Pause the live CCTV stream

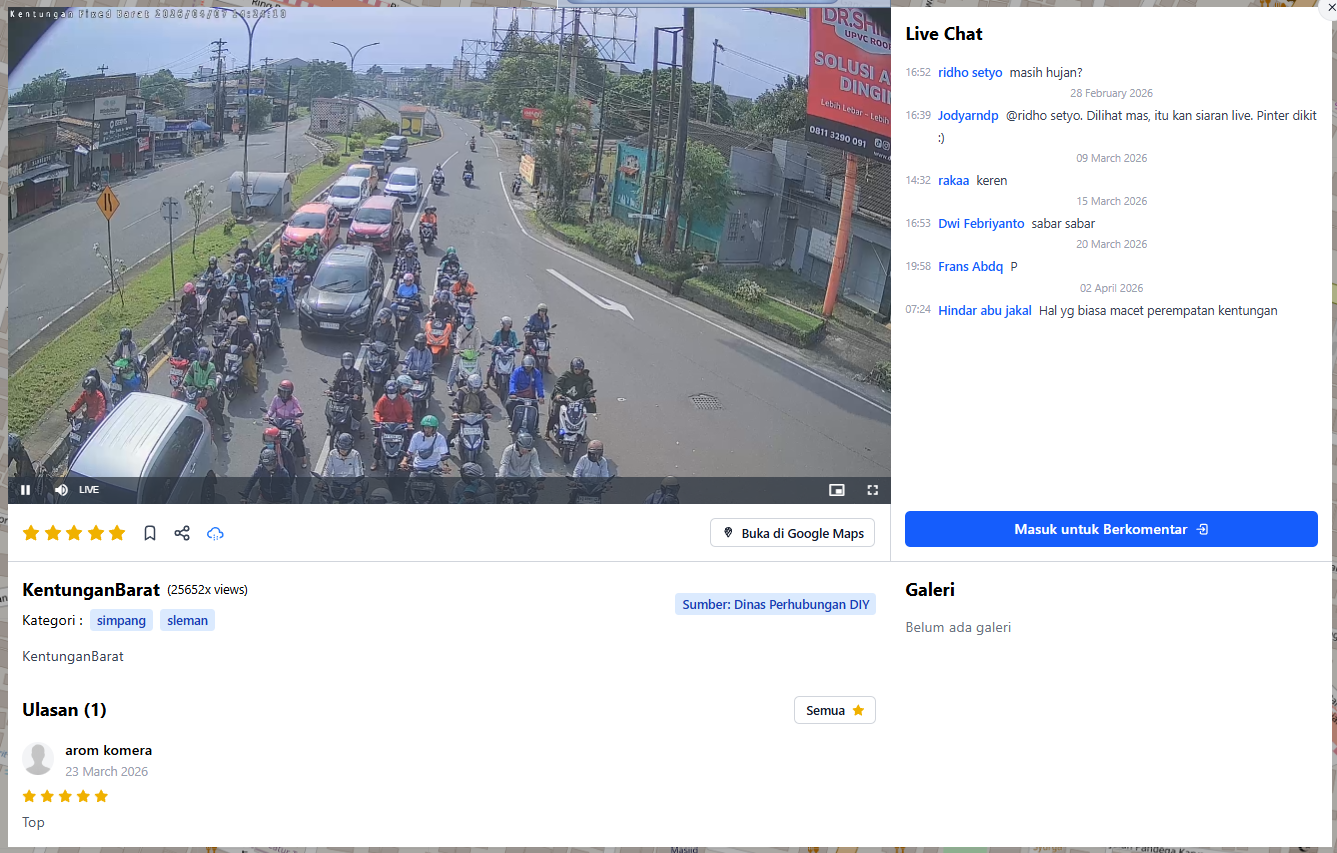(x=26, y=490)
